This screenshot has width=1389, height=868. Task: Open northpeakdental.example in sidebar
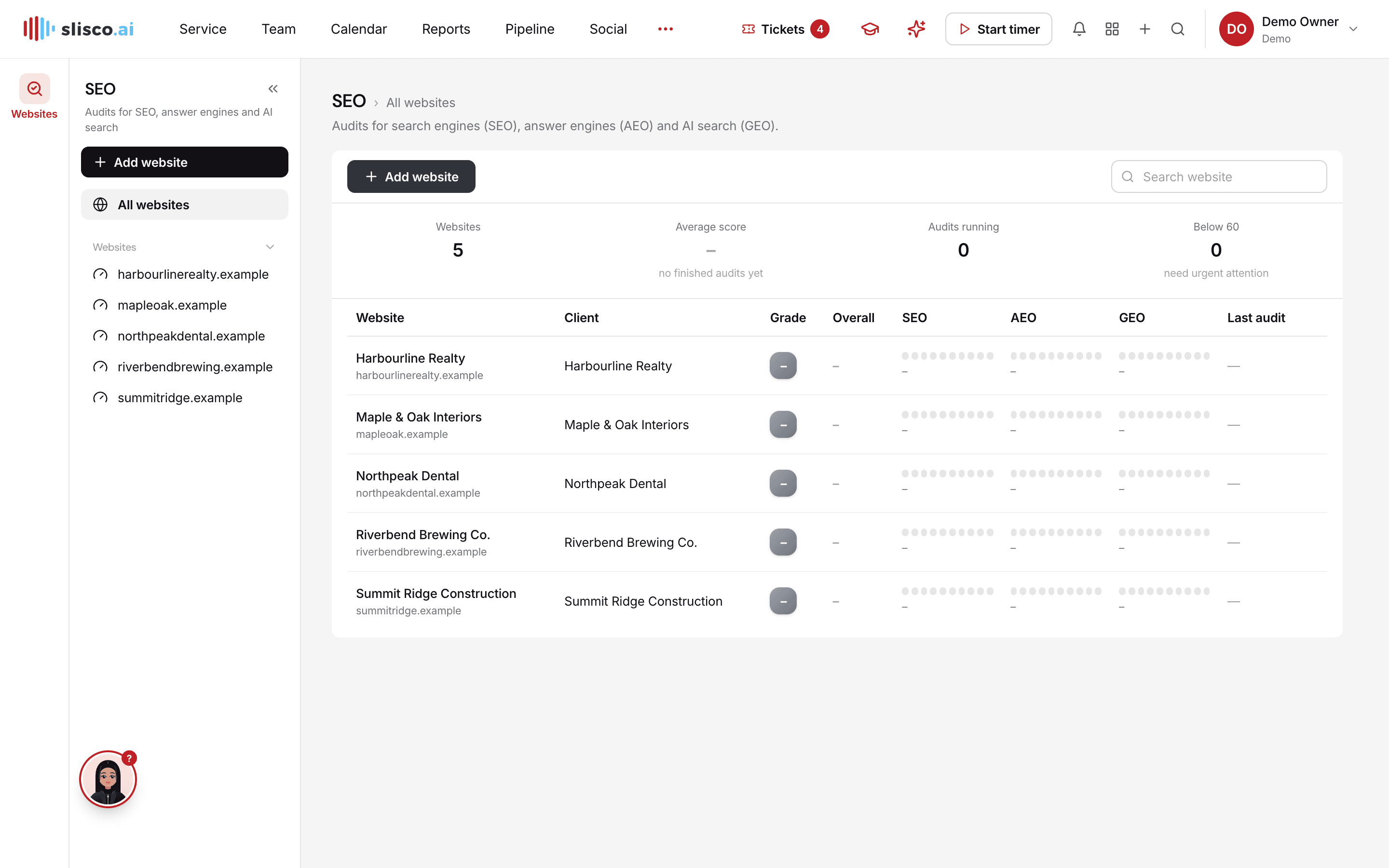pyautogui.click(x=184, y=336)
